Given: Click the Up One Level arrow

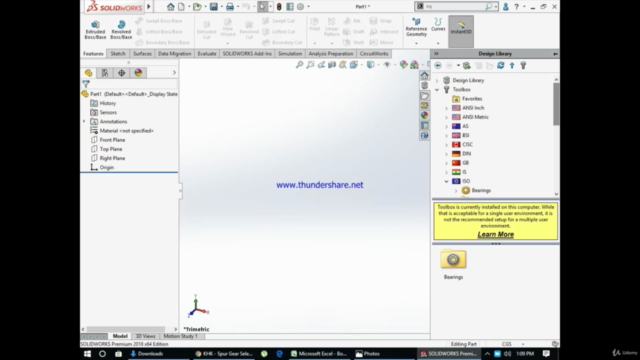Looking at the screenshot, I should pos(512,65).
